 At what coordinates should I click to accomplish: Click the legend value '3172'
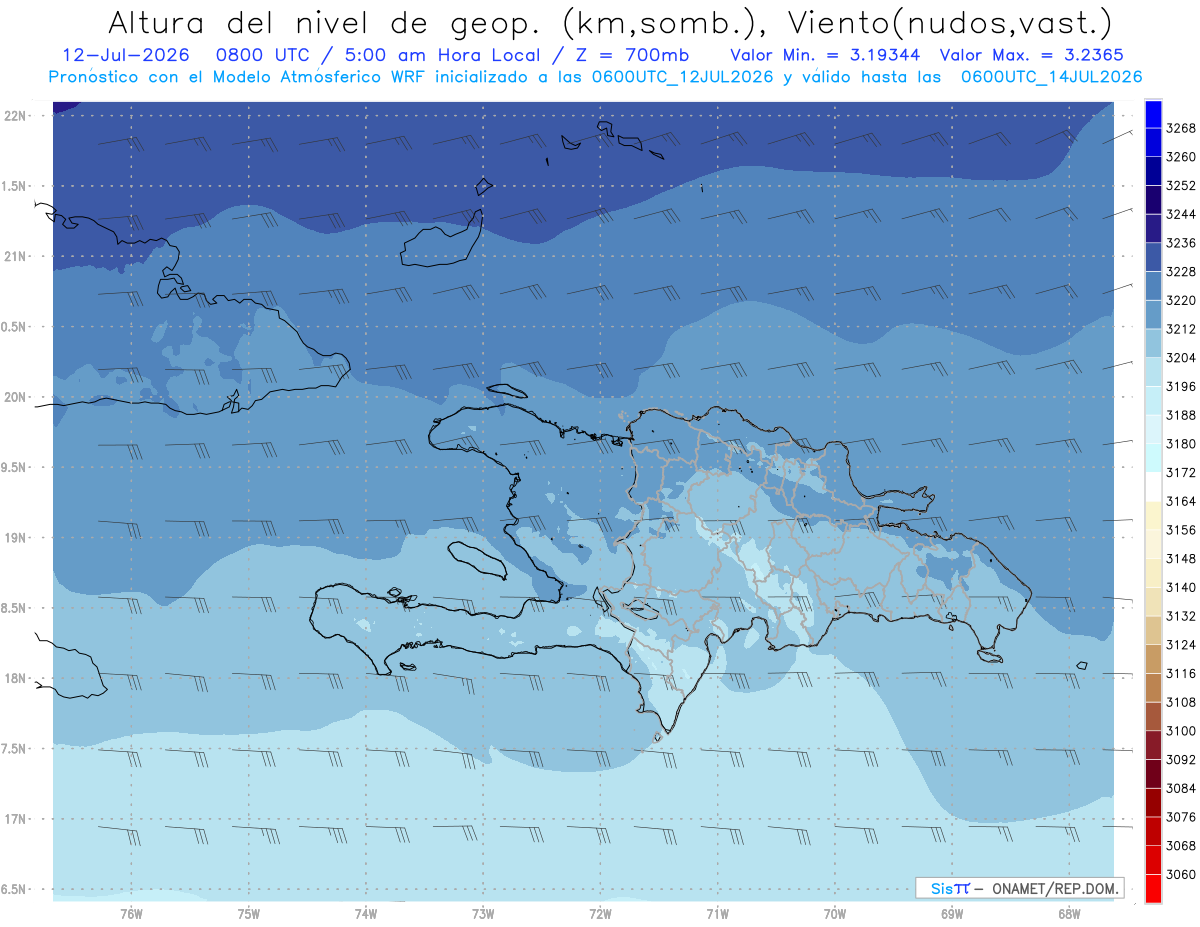coord(1181,472)
